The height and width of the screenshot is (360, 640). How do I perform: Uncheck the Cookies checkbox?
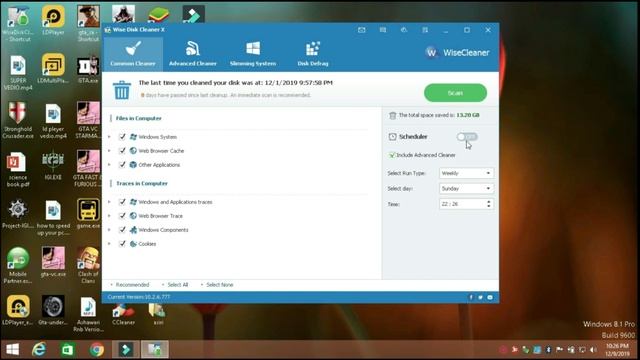point(122,243)
